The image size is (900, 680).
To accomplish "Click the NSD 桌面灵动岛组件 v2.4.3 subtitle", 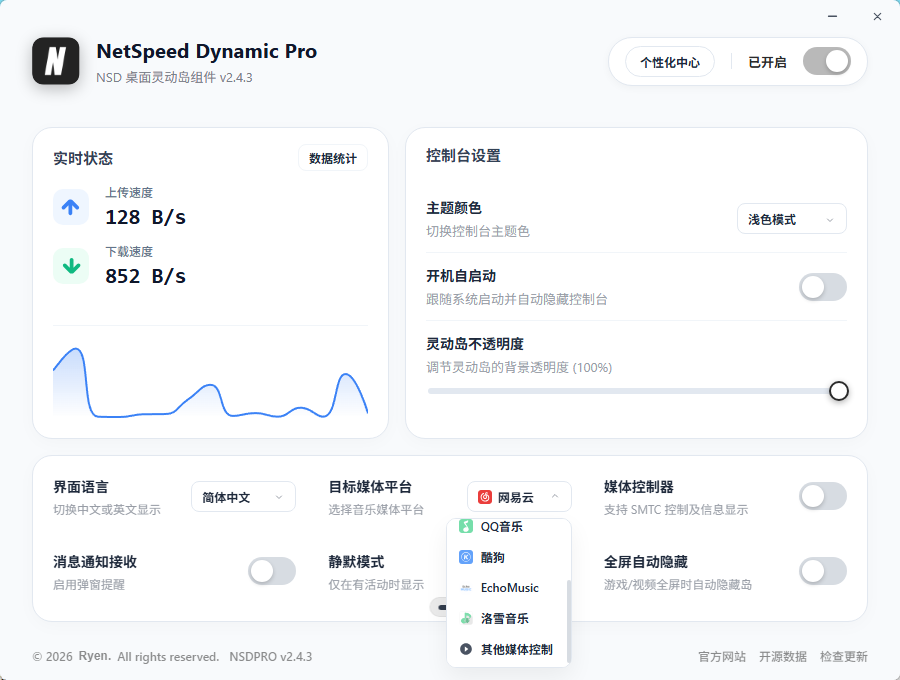I will [174, 77].
